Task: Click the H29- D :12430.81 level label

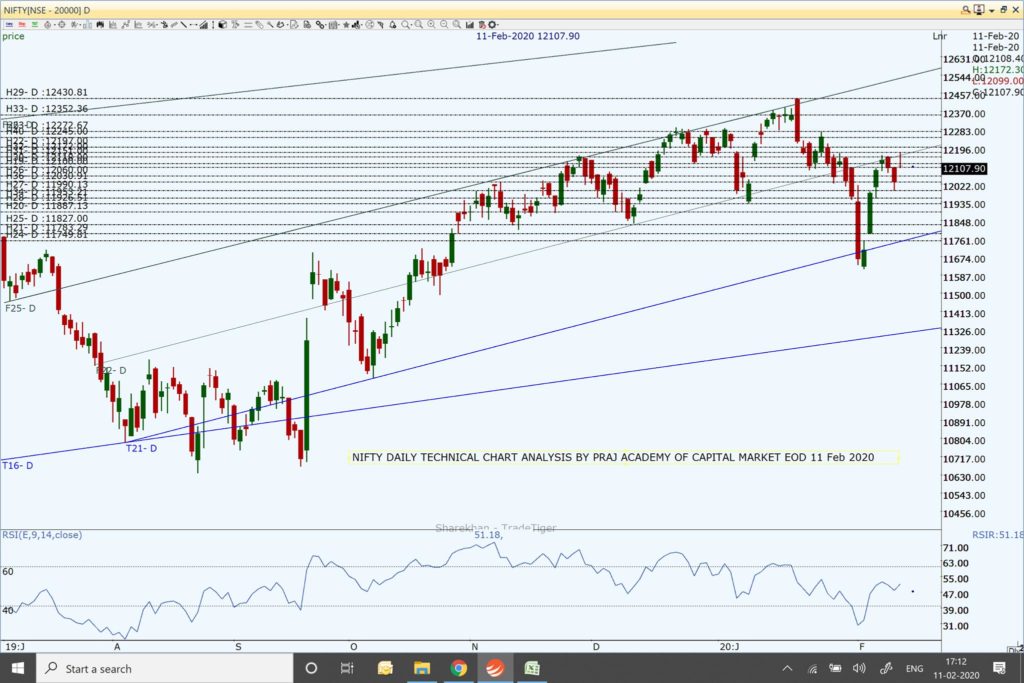Action: pos(46,92)
